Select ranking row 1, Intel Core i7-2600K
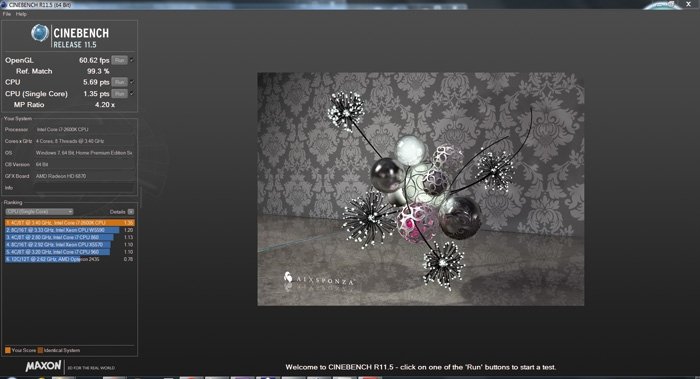The width and height of the screenshot is (700, 379). [x=70, y=222]
